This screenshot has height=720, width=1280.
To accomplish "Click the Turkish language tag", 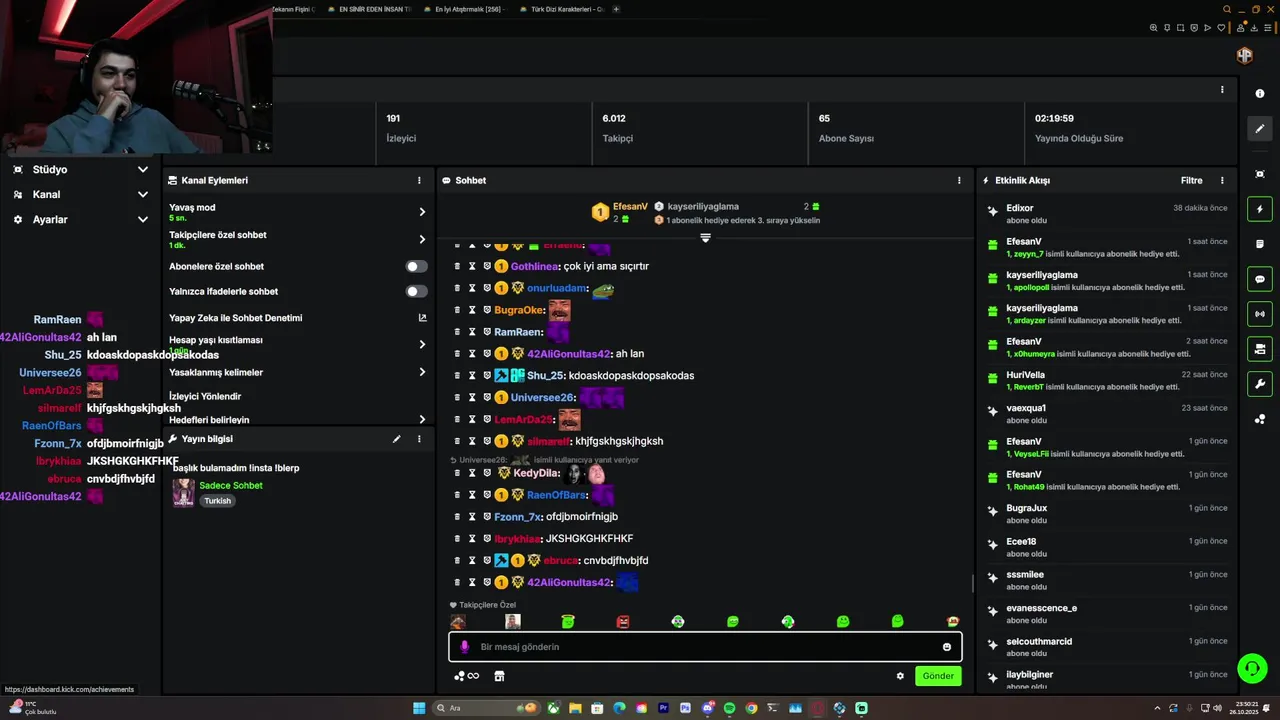I will point(217,501).
